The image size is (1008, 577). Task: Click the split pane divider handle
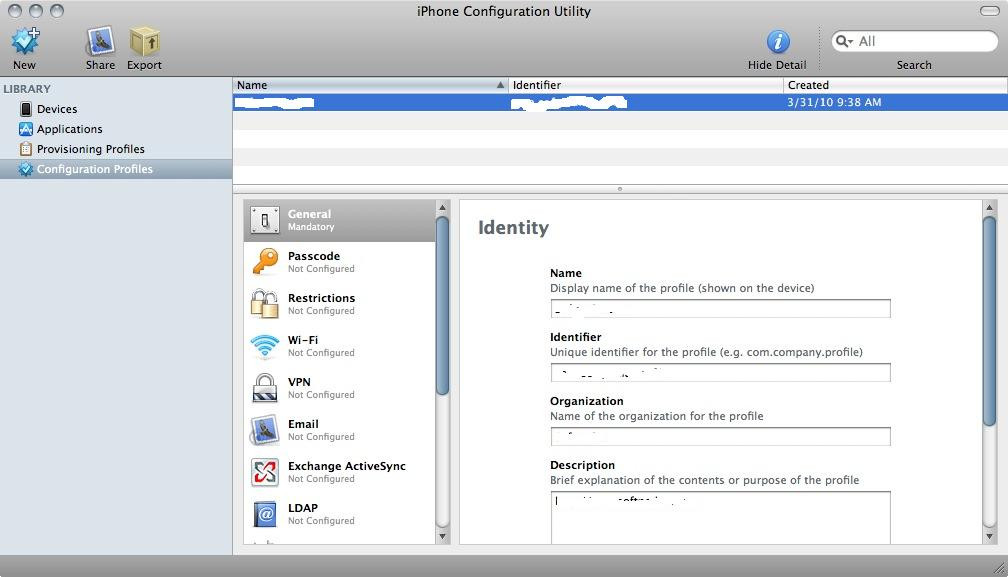[x=620, y=189]
